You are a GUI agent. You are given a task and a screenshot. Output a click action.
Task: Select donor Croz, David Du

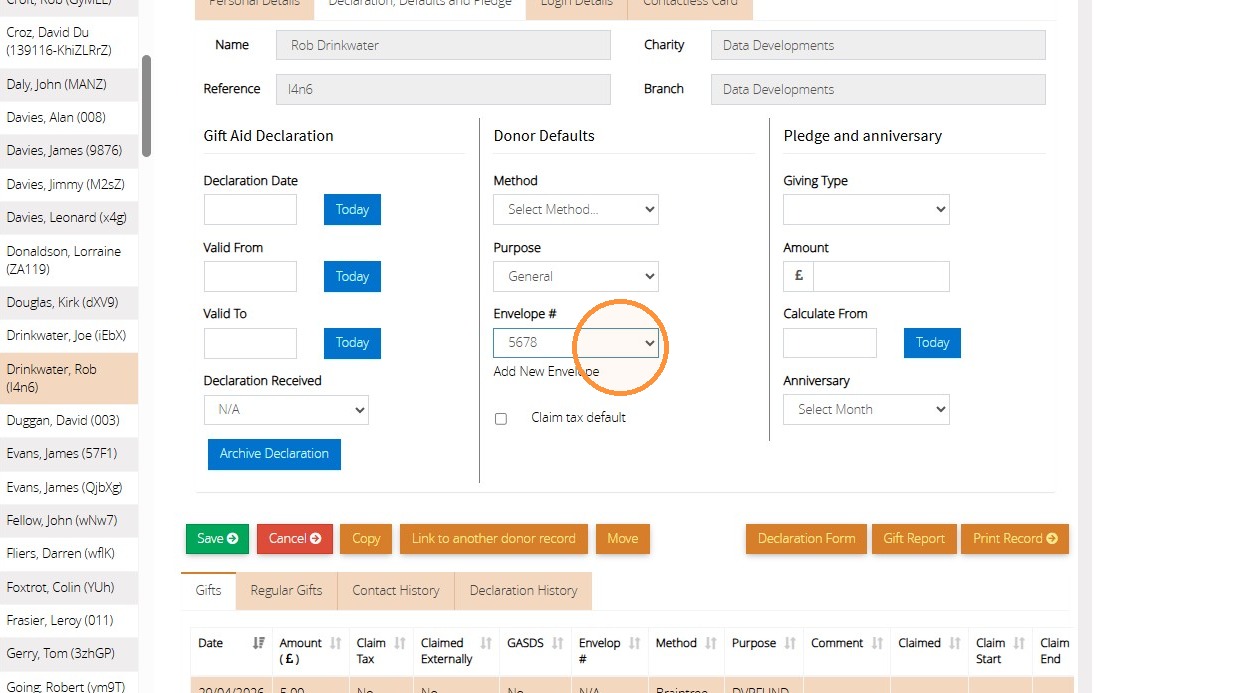coord(69,41)
